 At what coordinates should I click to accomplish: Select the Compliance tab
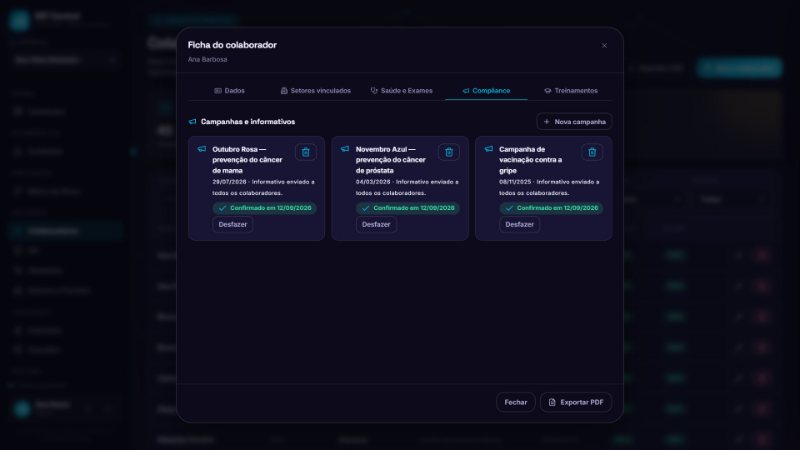(x=486, y=90)
